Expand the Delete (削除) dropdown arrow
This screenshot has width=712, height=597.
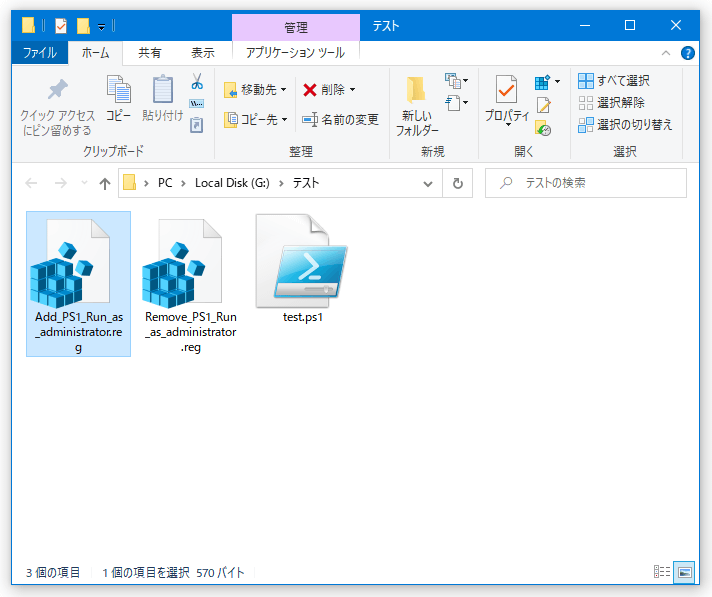(352, 90)
